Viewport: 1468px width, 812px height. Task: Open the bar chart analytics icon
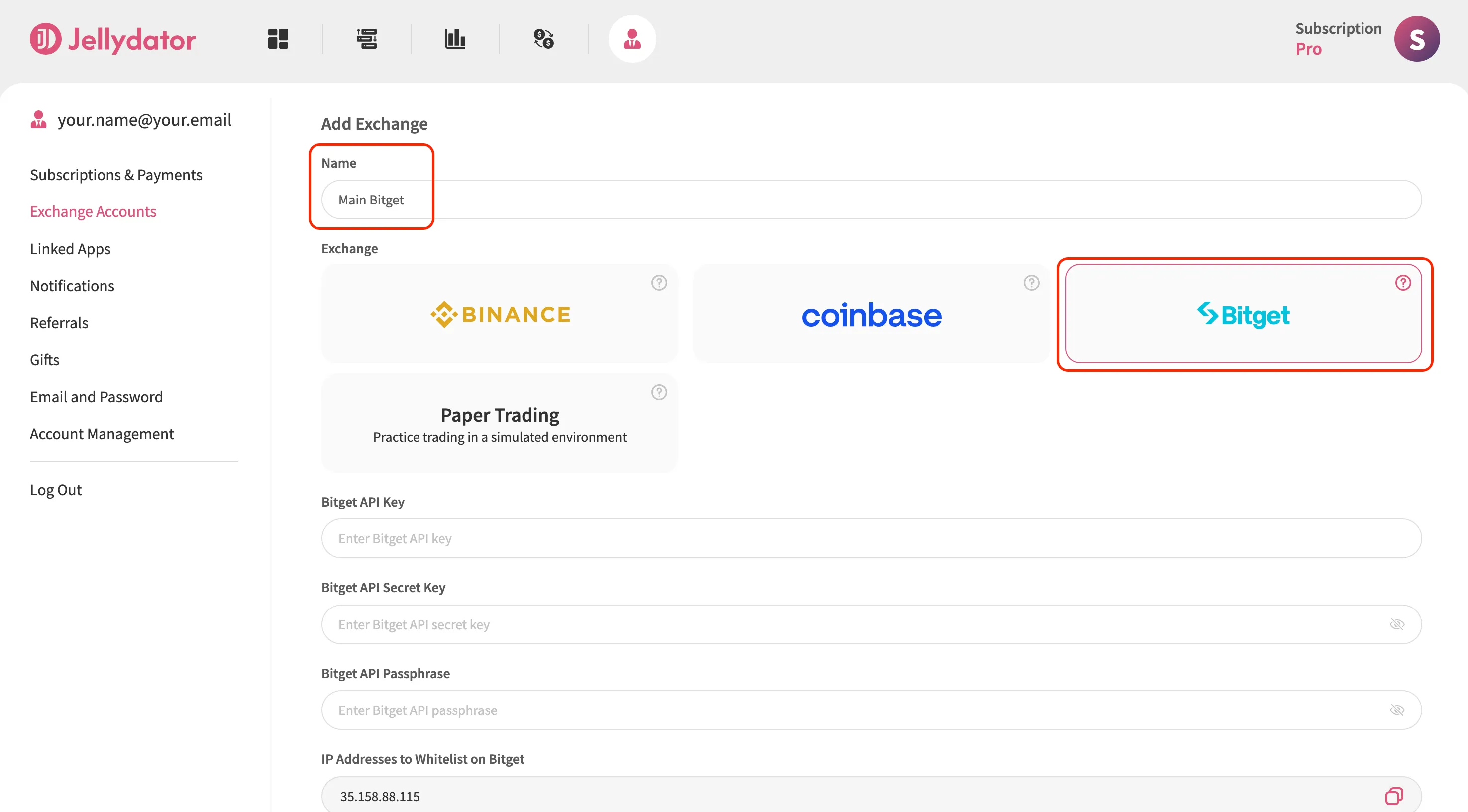tap(455, 39)
